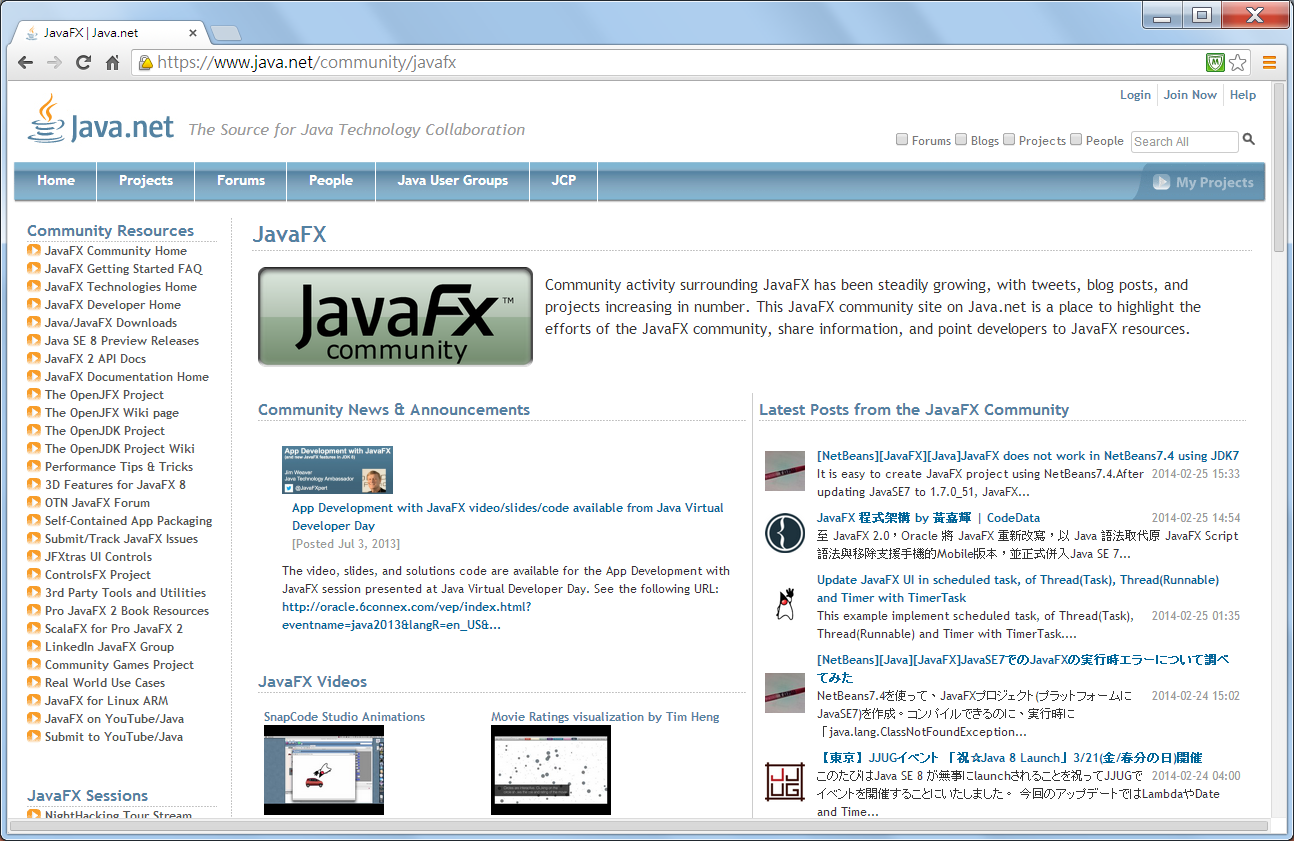This screenshot has width=1294, height=841.
Task: Open the Home navigation tab
Action: (x=56, y=181)
